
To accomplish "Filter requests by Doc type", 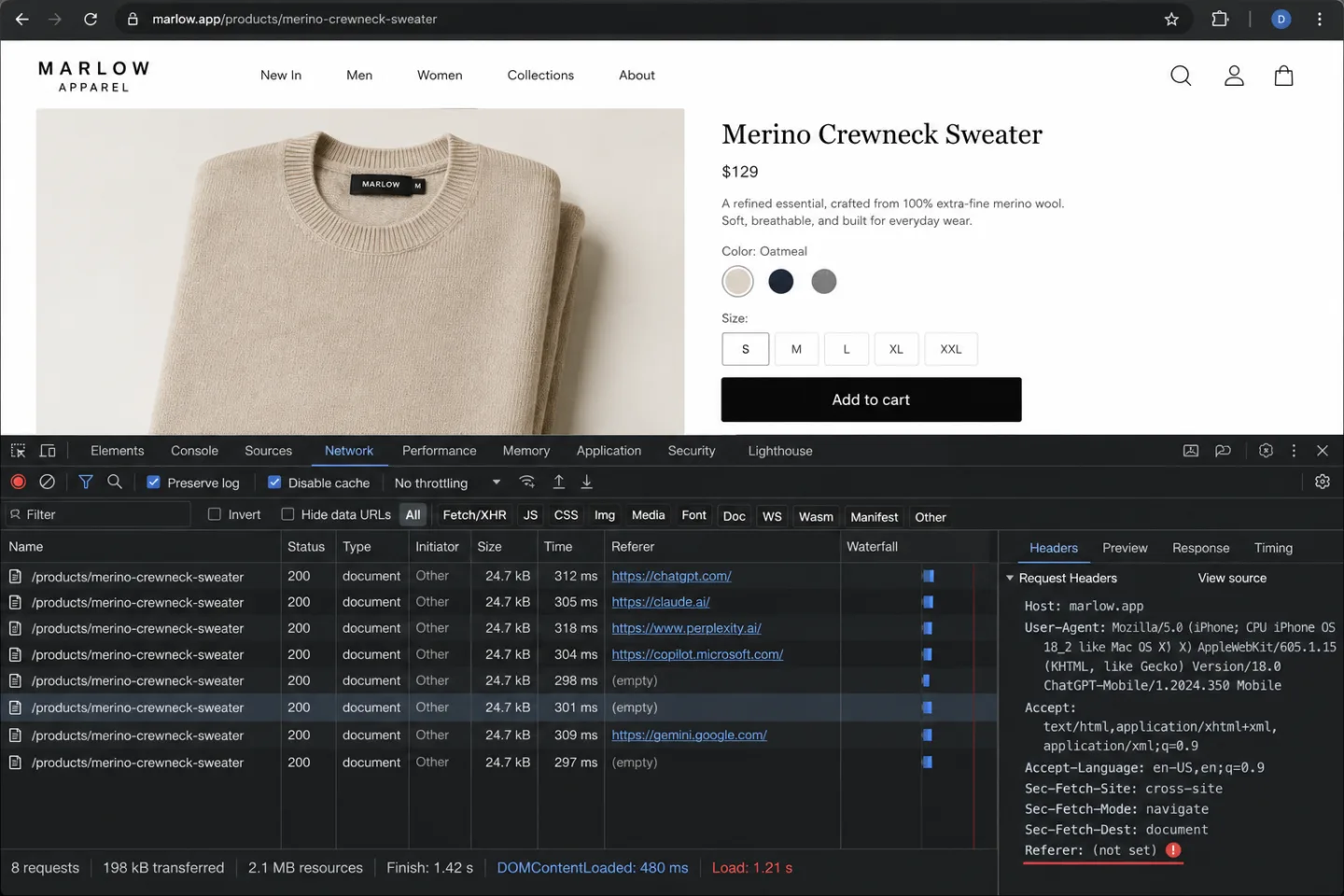I will tap(735, 516).
